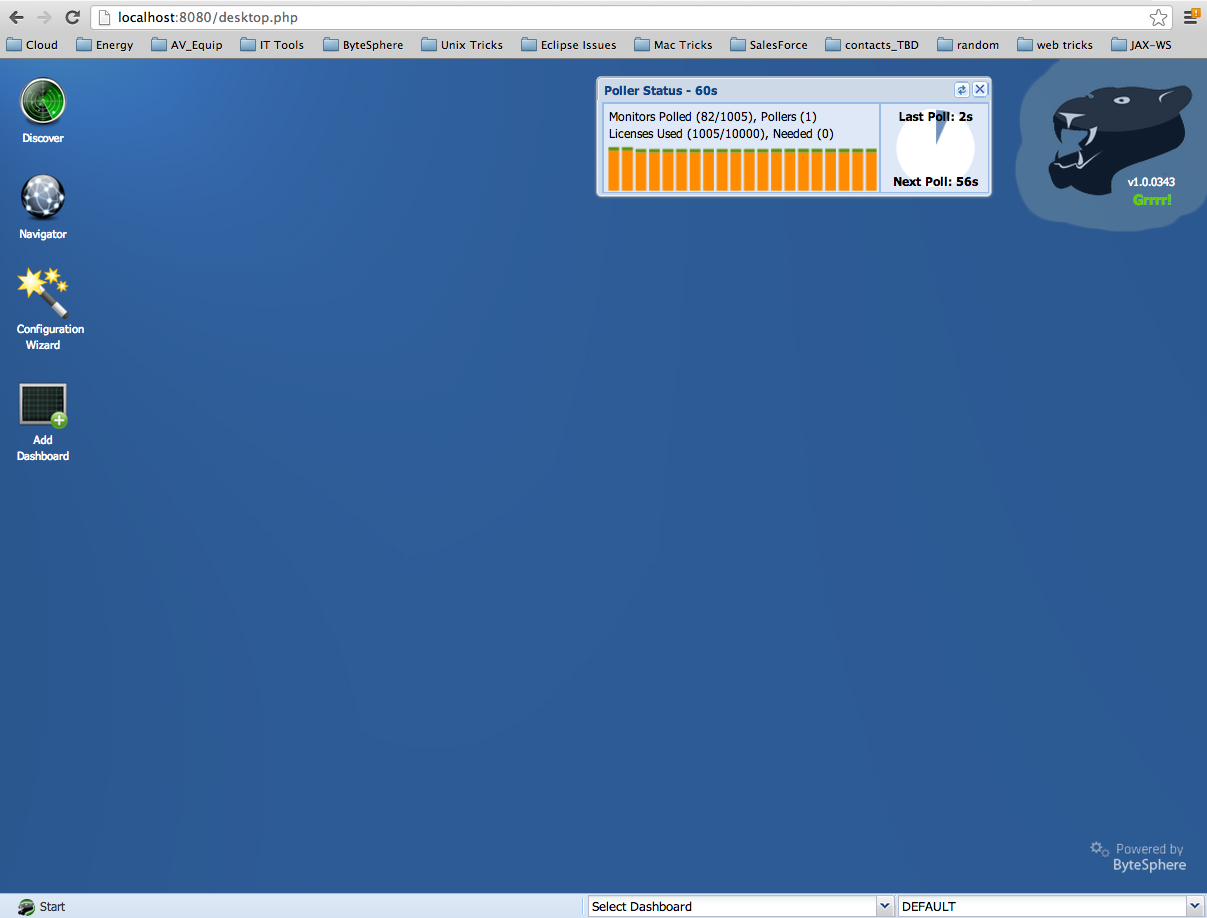Click the orange poll history bar chart
This screenshot has height=918, width=1207.
tap(742, 169)
